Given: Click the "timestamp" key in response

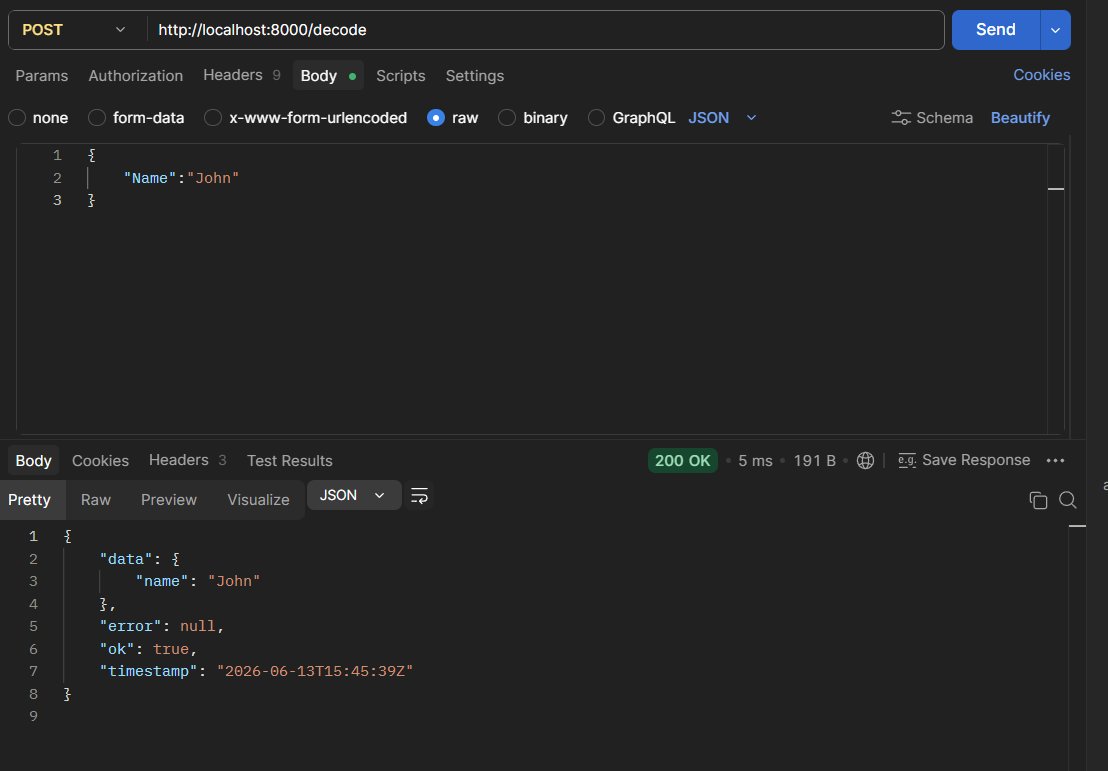Looking at the screenshot, I should click(x=148, y=671).
